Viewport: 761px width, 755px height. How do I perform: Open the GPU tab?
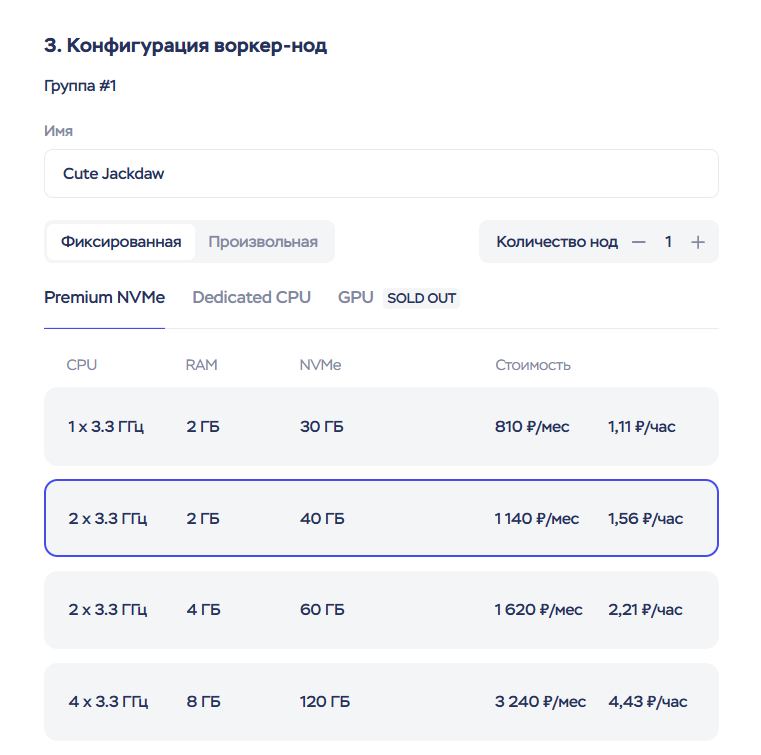click(355, 298)
